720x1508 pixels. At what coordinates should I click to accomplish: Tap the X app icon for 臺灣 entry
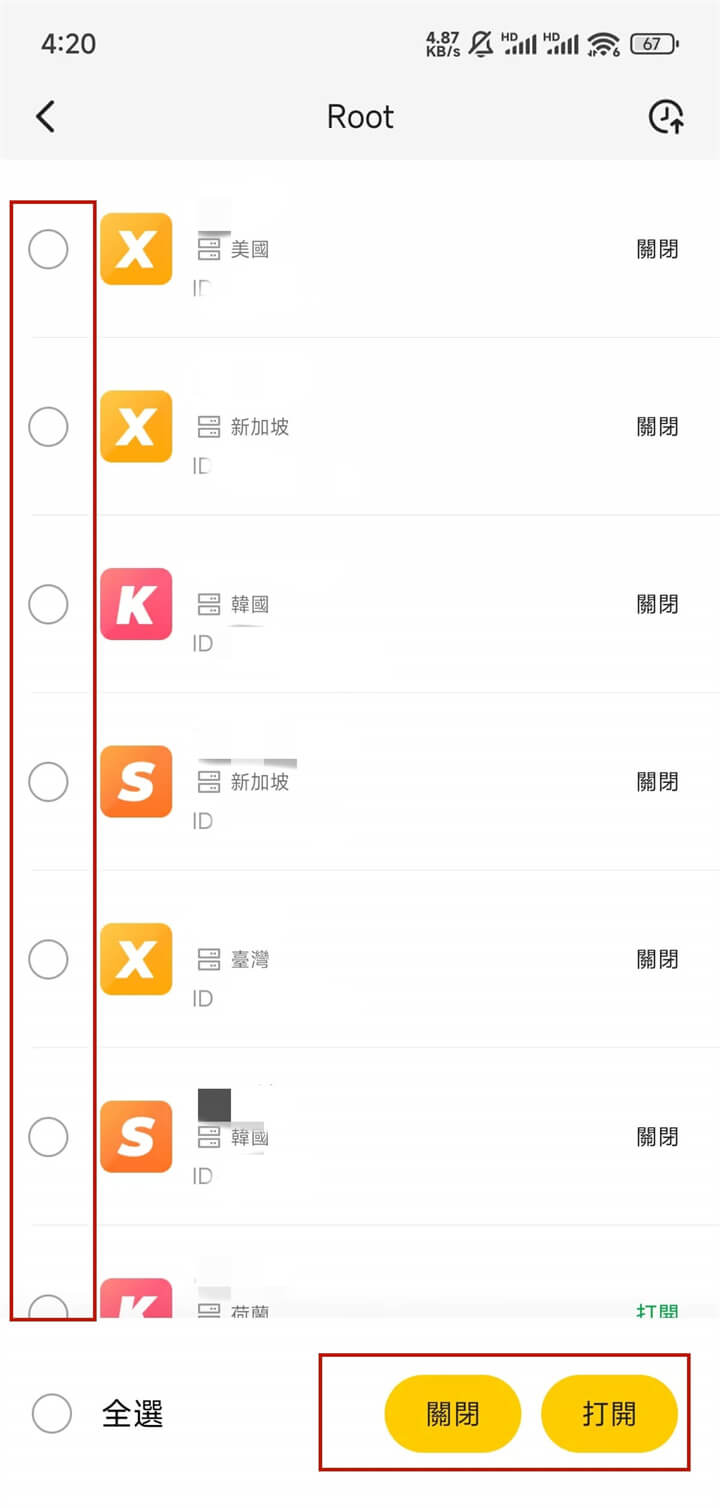click(x=136, y=959)
